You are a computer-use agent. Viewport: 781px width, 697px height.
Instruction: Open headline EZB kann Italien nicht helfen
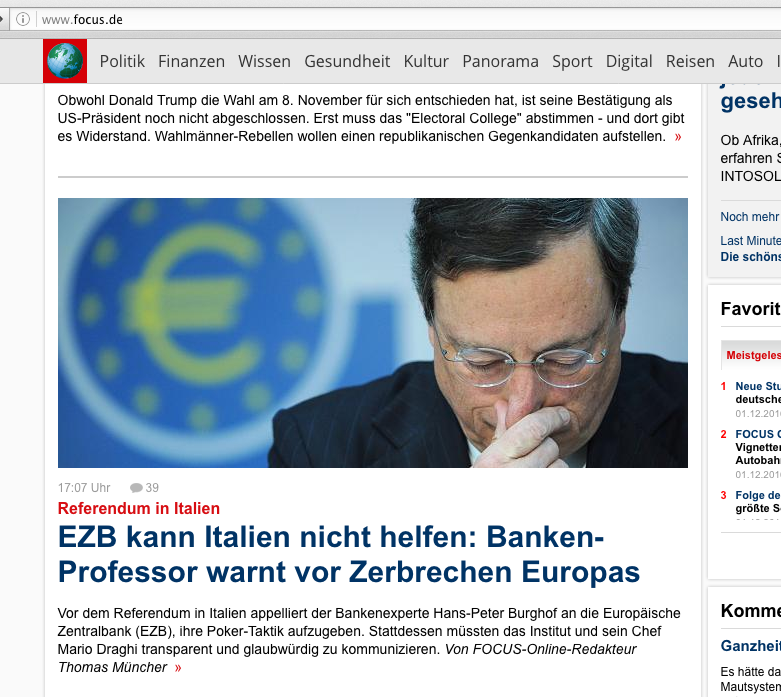[x=349, y=554]
